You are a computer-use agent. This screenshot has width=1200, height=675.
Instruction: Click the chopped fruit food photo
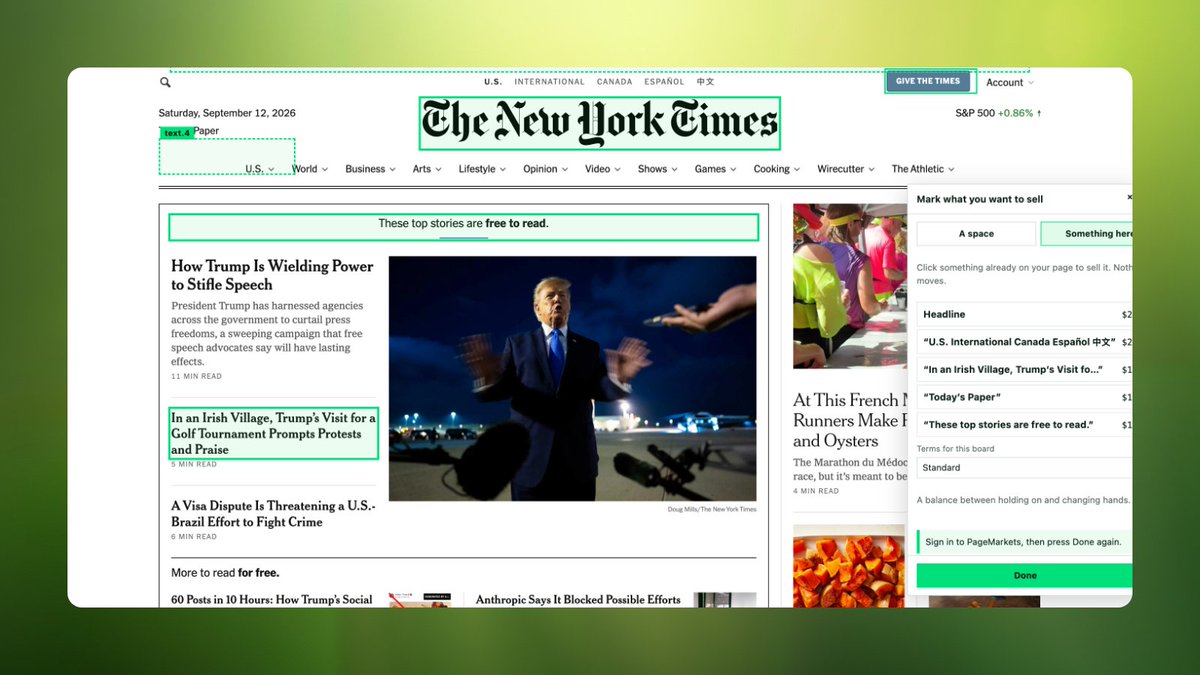(850, 565)
